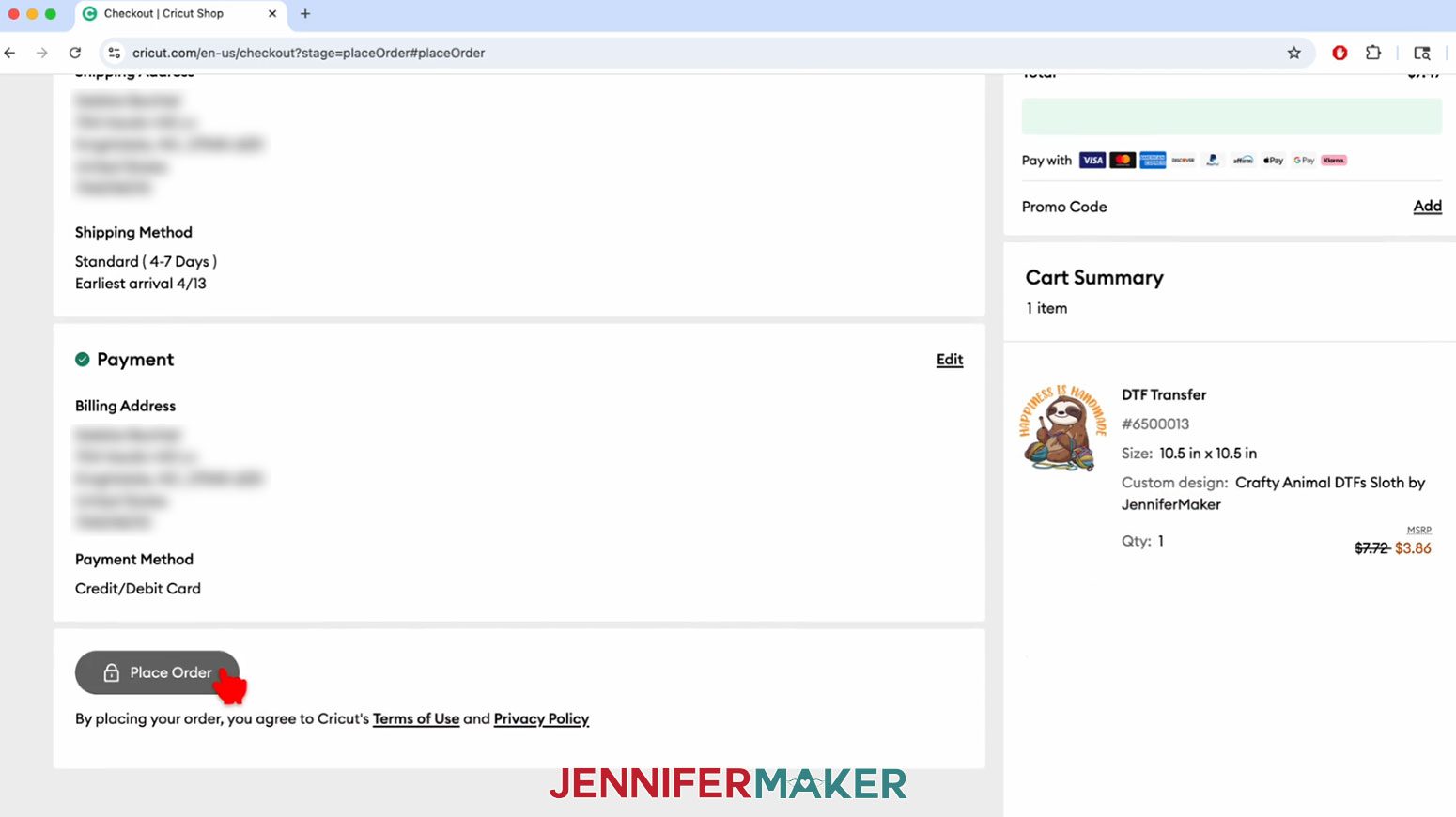
Task: Click the Earliest arrival 4/13 text
Action: point(141,284)
